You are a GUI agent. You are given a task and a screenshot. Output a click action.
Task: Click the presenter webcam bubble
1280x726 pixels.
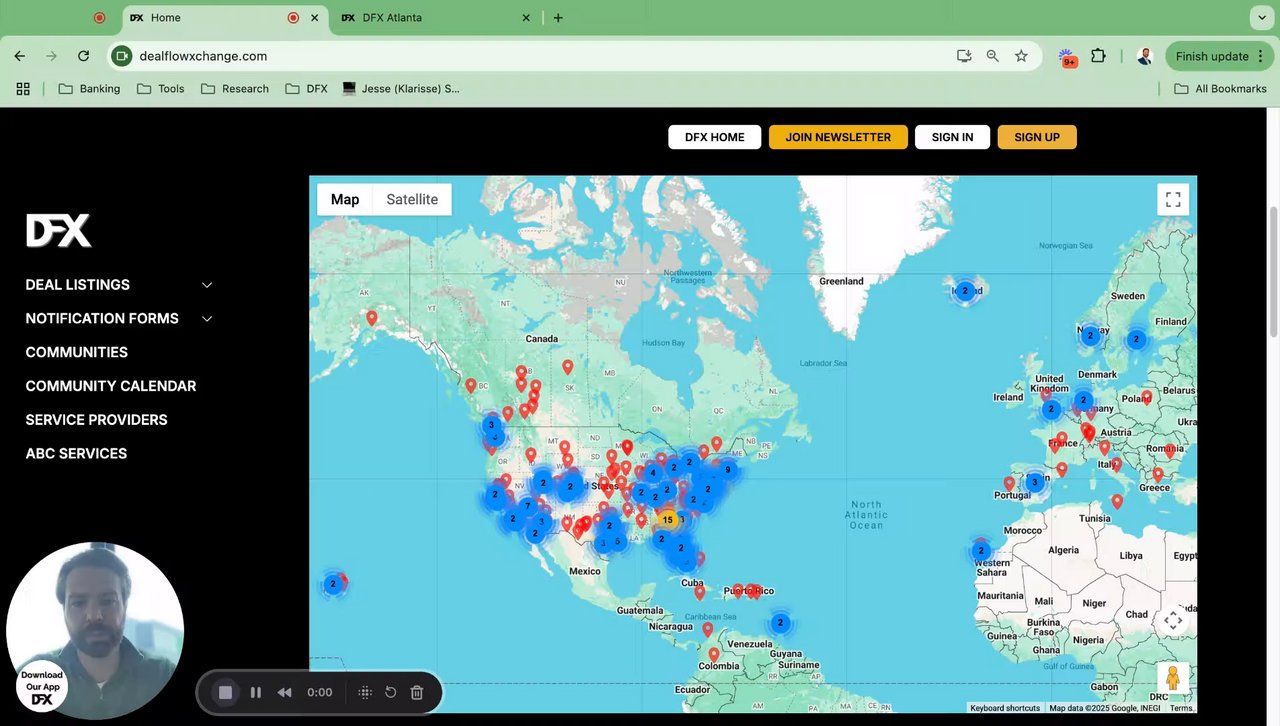point(95,630)
